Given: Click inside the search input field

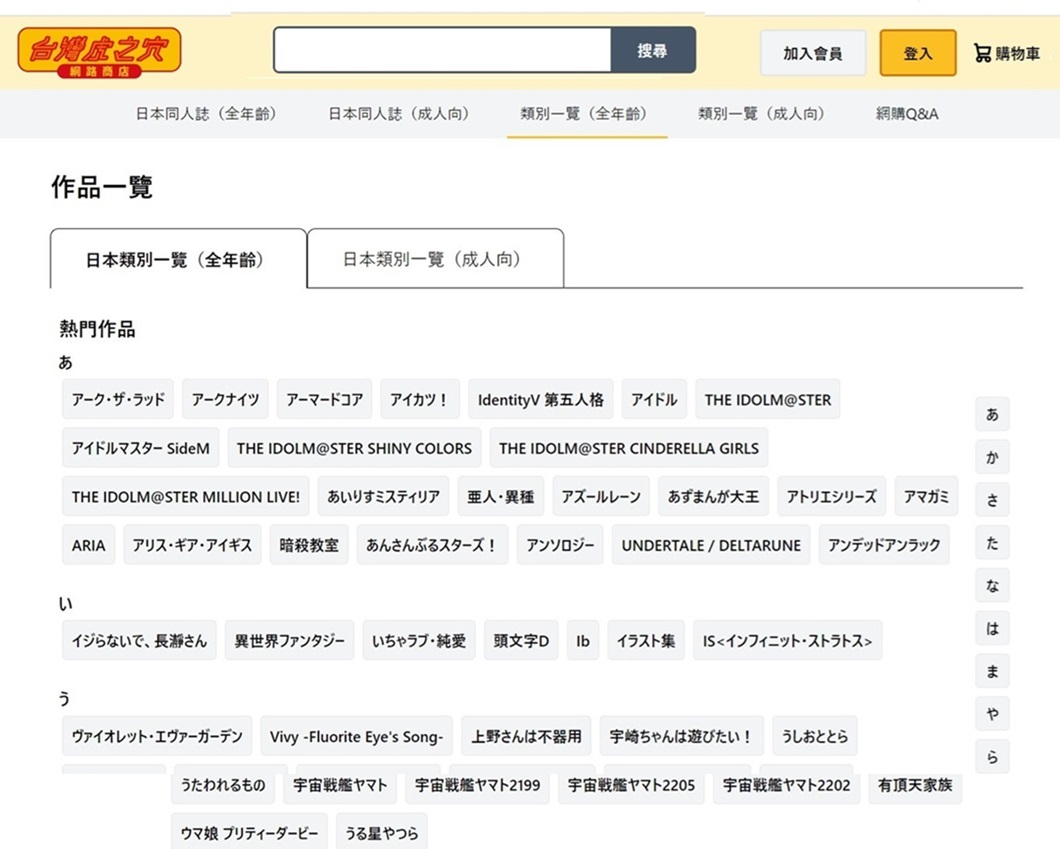Looking at the screenshot, I should pos(443,50).
